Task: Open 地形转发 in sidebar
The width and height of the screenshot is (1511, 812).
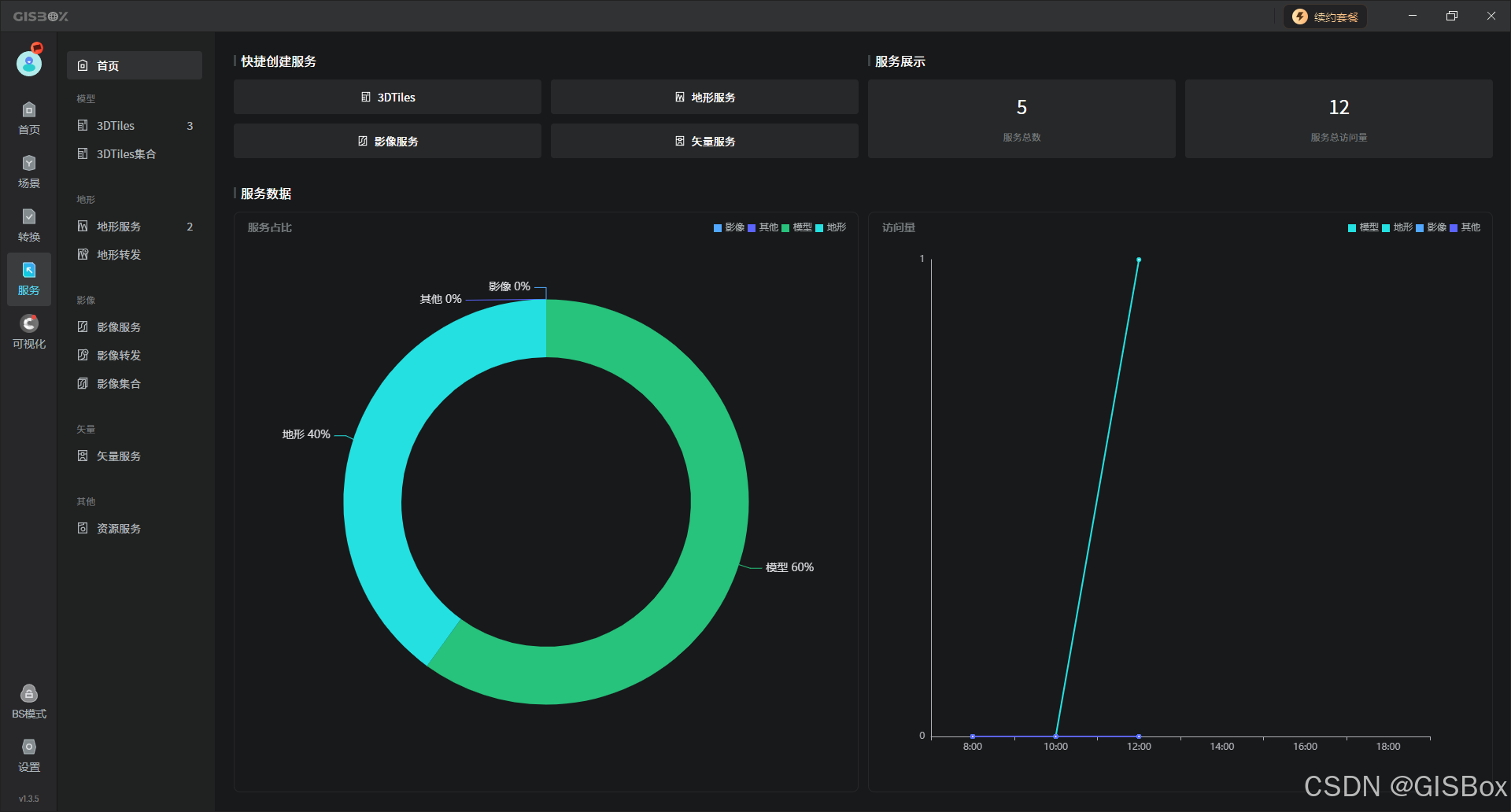Action: (x=135, y=255)
